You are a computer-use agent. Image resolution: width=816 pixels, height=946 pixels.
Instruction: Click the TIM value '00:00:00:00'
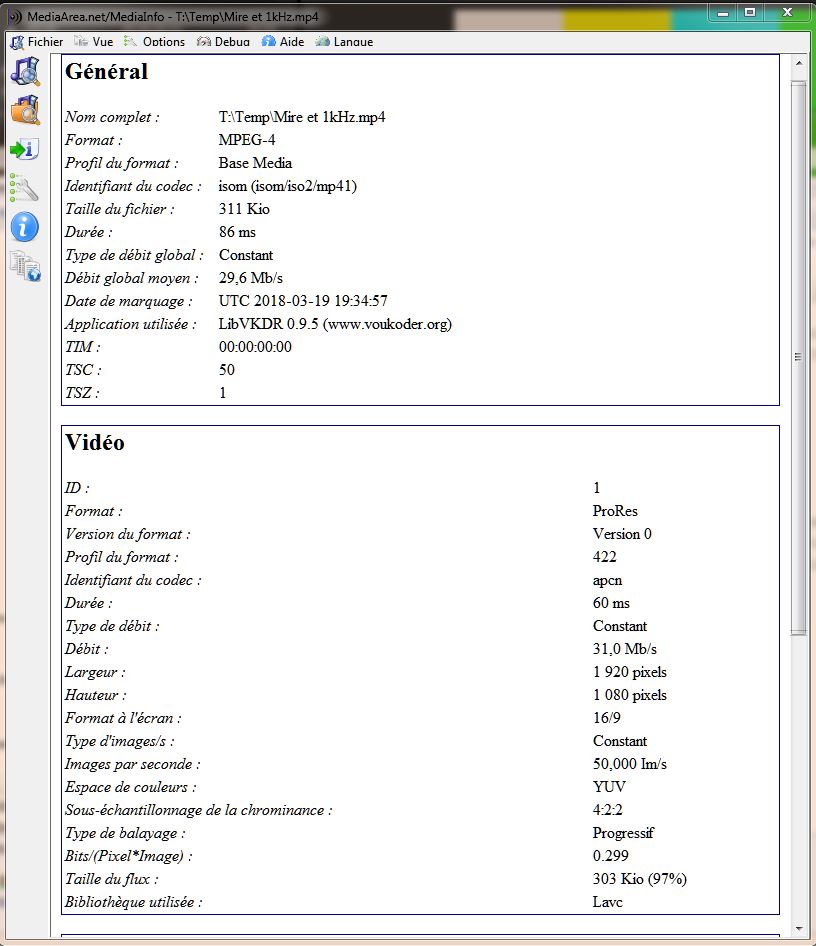point(255,347)
